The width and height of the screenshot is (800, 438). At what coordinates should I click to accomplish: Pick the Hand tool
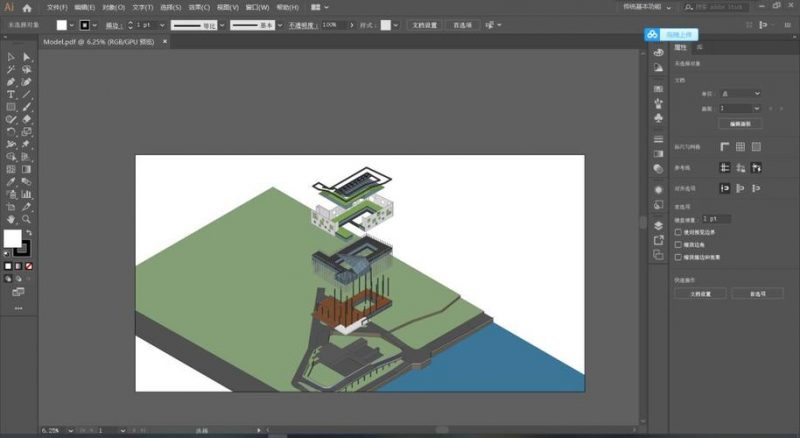[10, 220]
